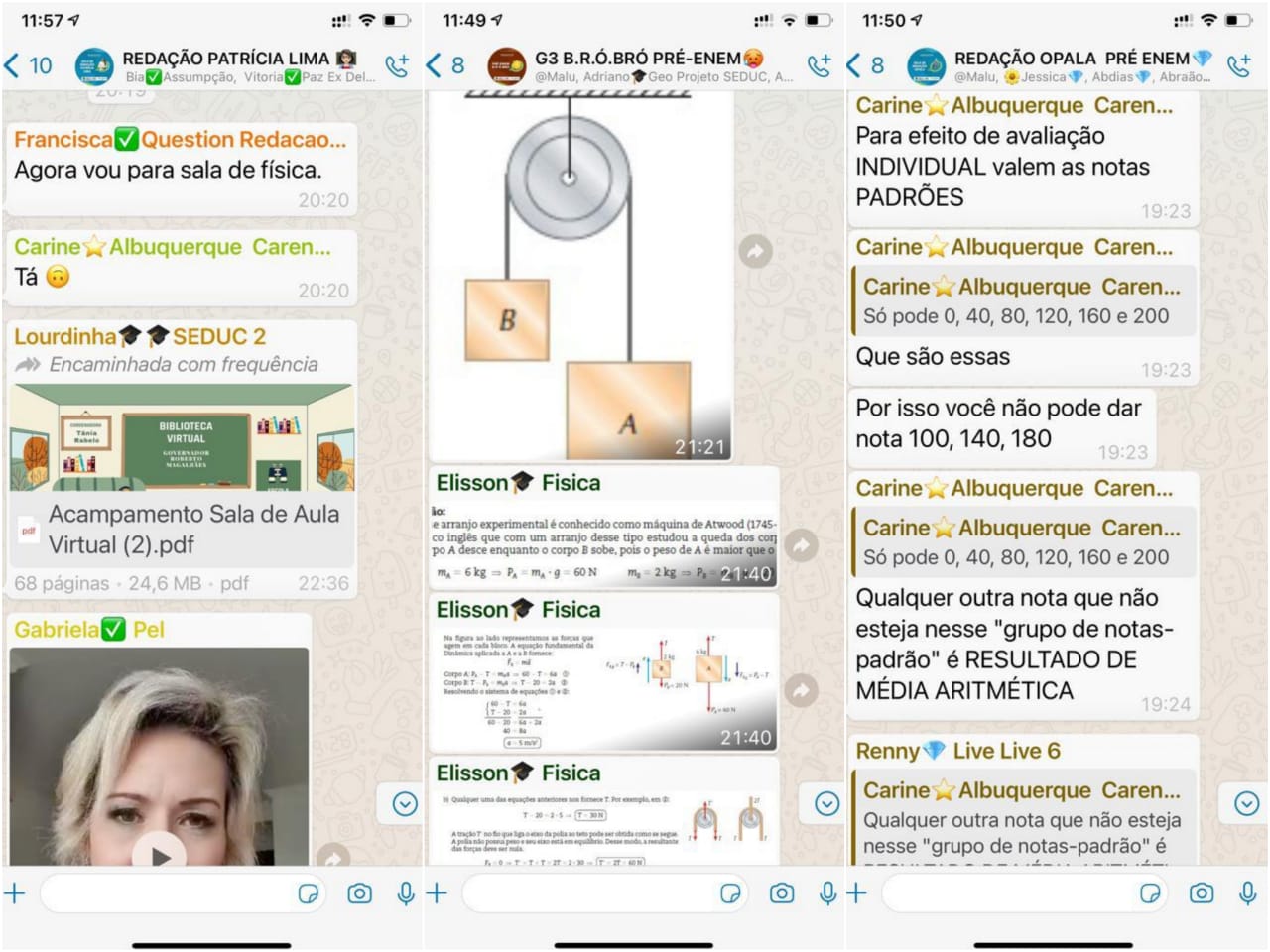This screenshot has width=1270, height=952.
Task: Tap sender name Francisca Question Redacao
Action: (180, 140)
